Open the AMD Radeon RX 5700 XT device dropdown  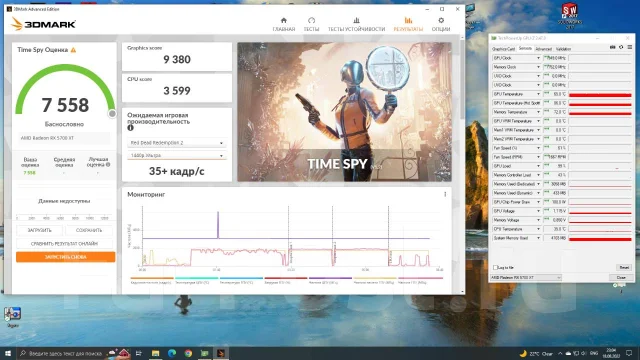point(526,278)
